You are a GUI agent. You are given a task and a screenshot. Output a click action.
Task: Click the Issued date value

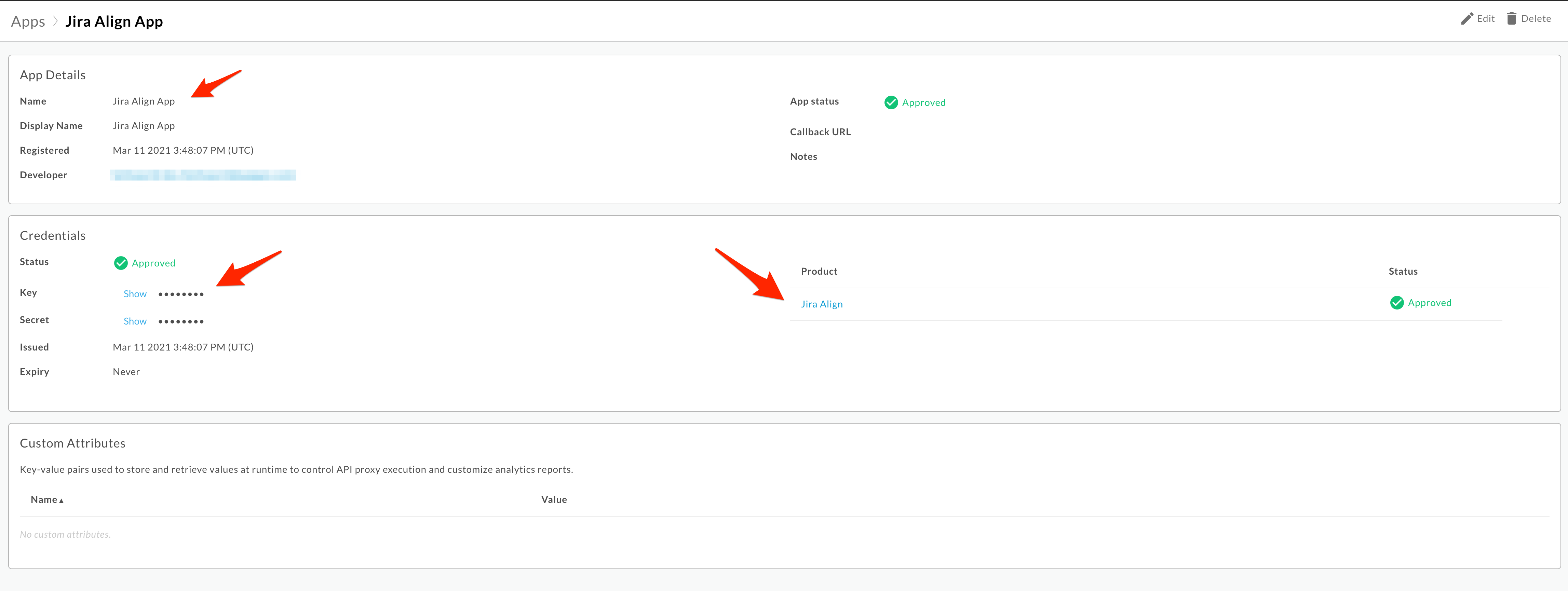coord(183,347)
